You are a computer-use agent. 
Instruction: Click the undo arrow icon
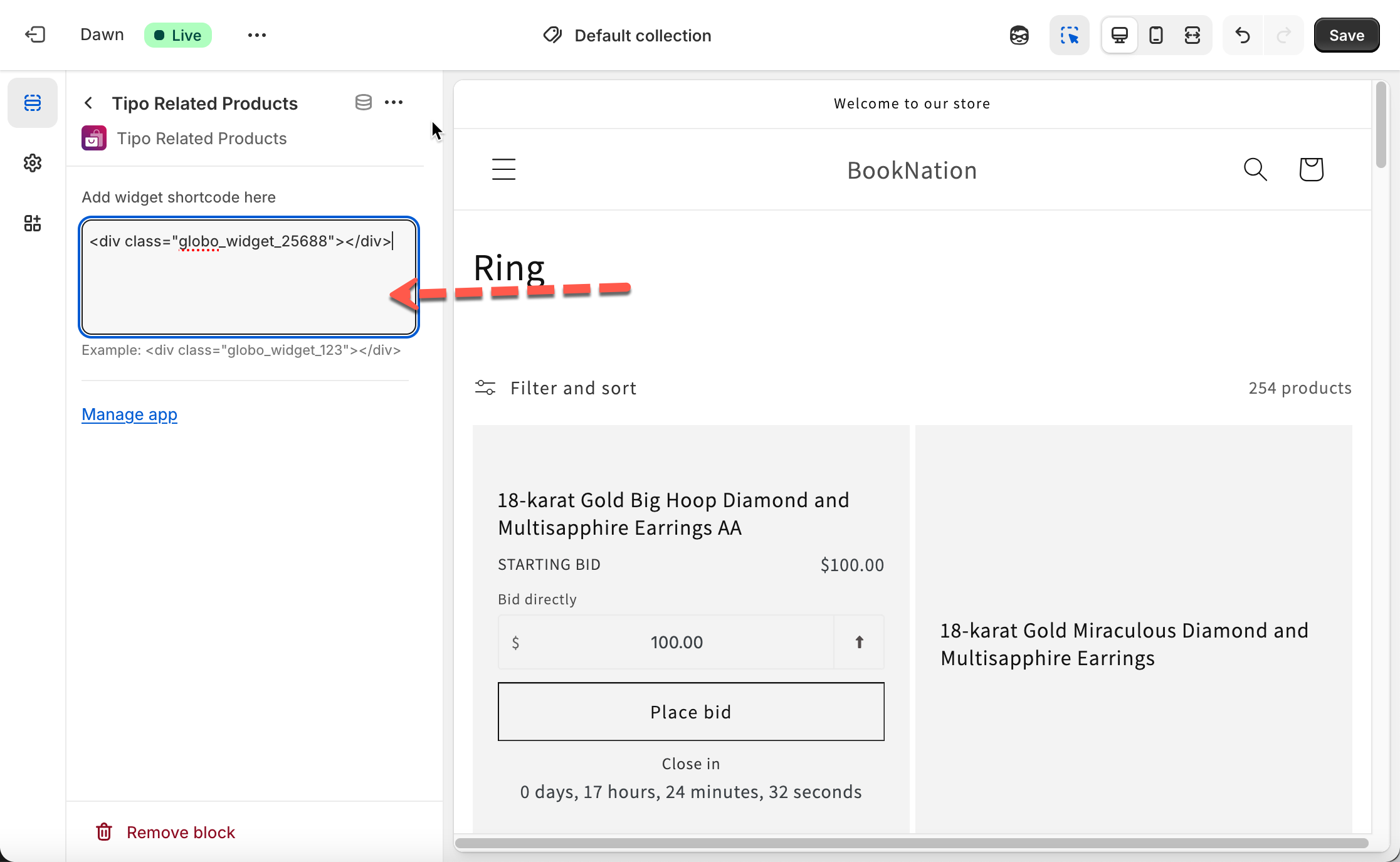(1243, 35)
